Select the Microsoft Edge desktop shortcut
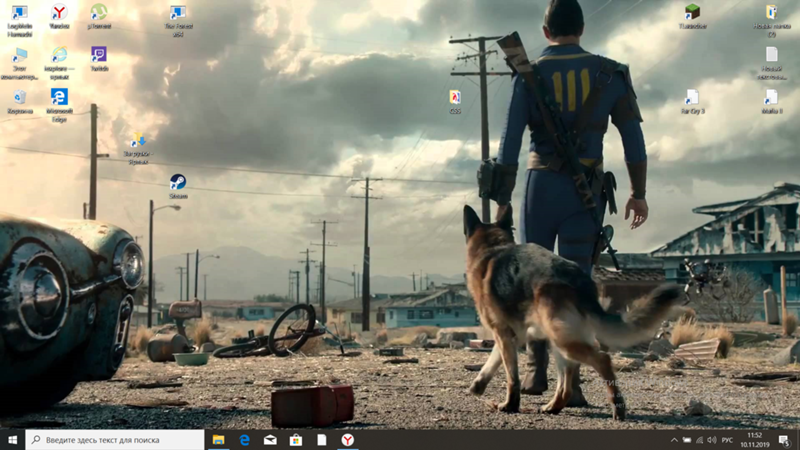The width and height of the screenshot is (800, 450). 59,106
